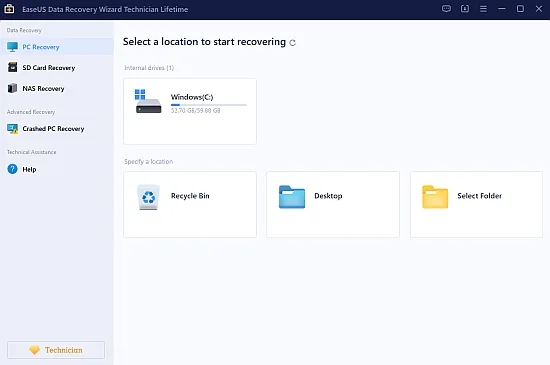This screenshot has height=365, width=550.
Task: Click the Specify a location label
Action: [x=149, y=162]
